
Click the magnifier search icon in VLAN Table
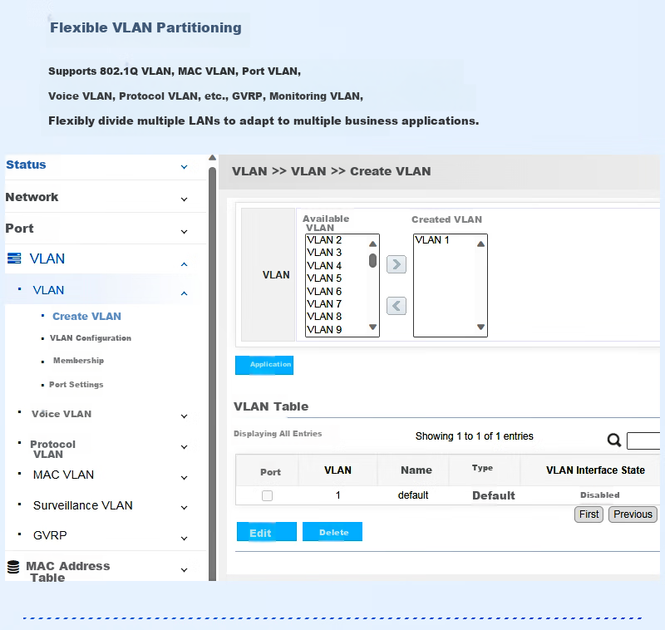click(614, 440)
